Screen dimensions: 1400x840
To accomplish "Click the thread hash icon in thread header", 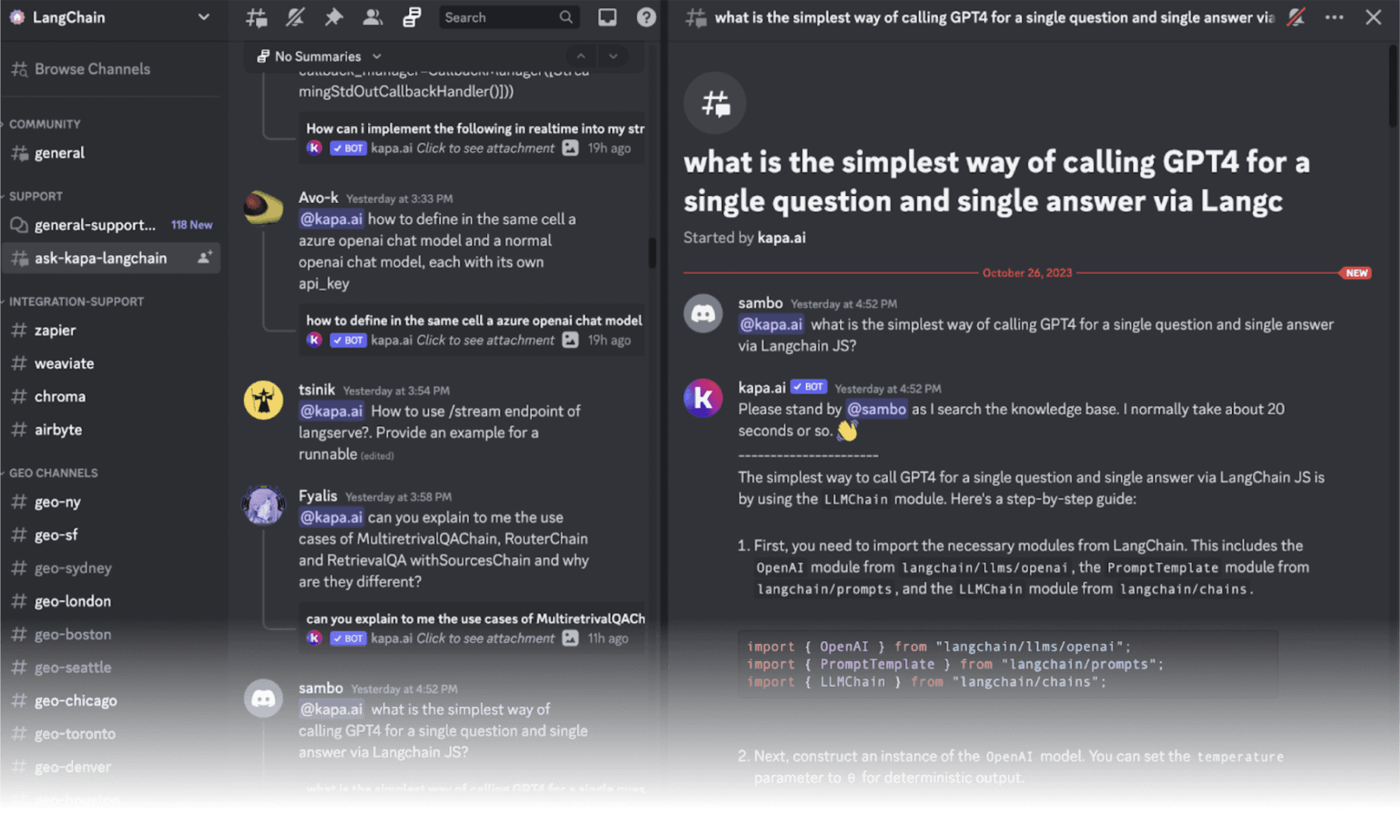I will pos(695,17).
